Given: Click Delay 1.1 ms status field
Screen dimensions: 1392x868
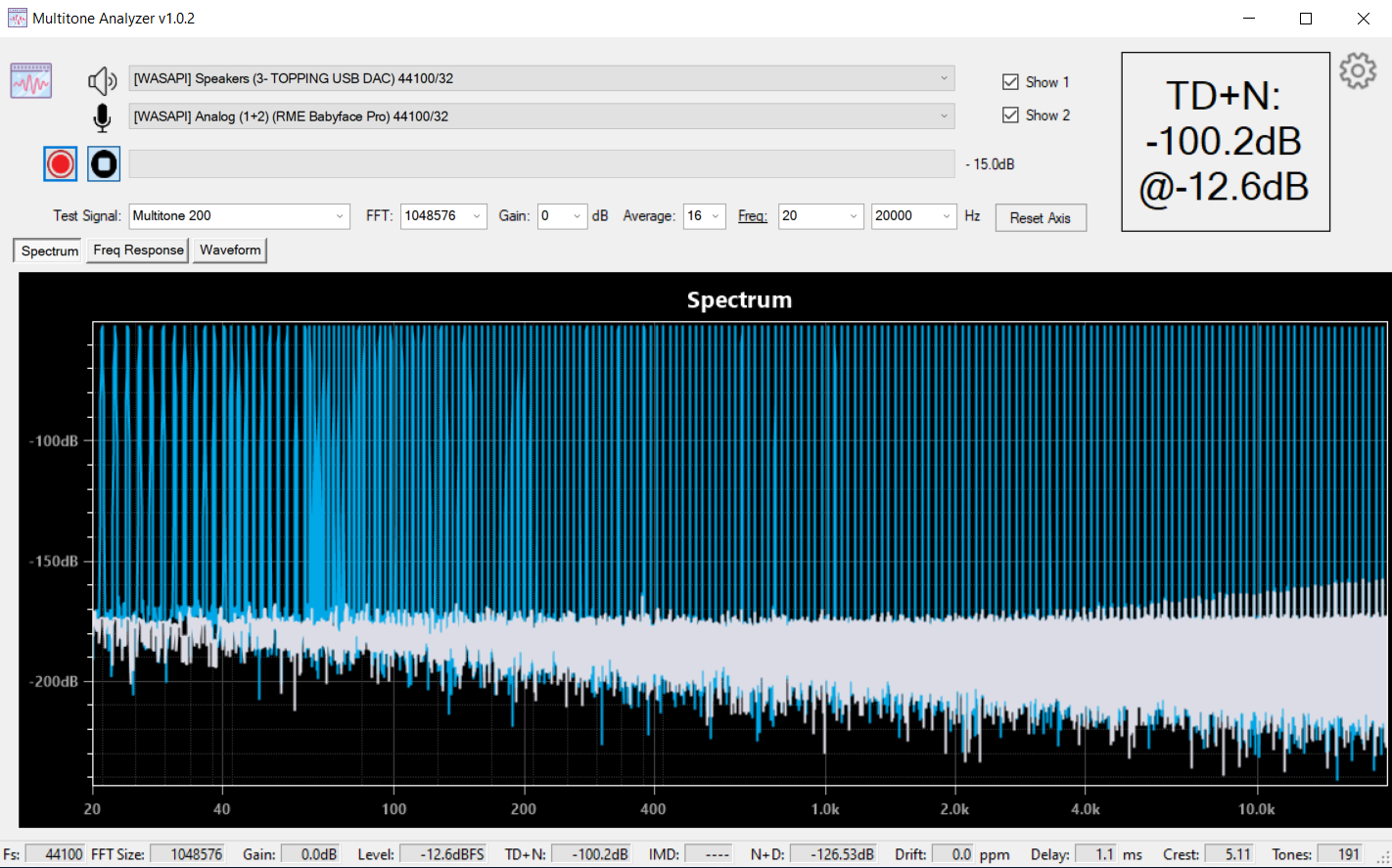Looking at the screenshot, I should [x=1094, y=854].
